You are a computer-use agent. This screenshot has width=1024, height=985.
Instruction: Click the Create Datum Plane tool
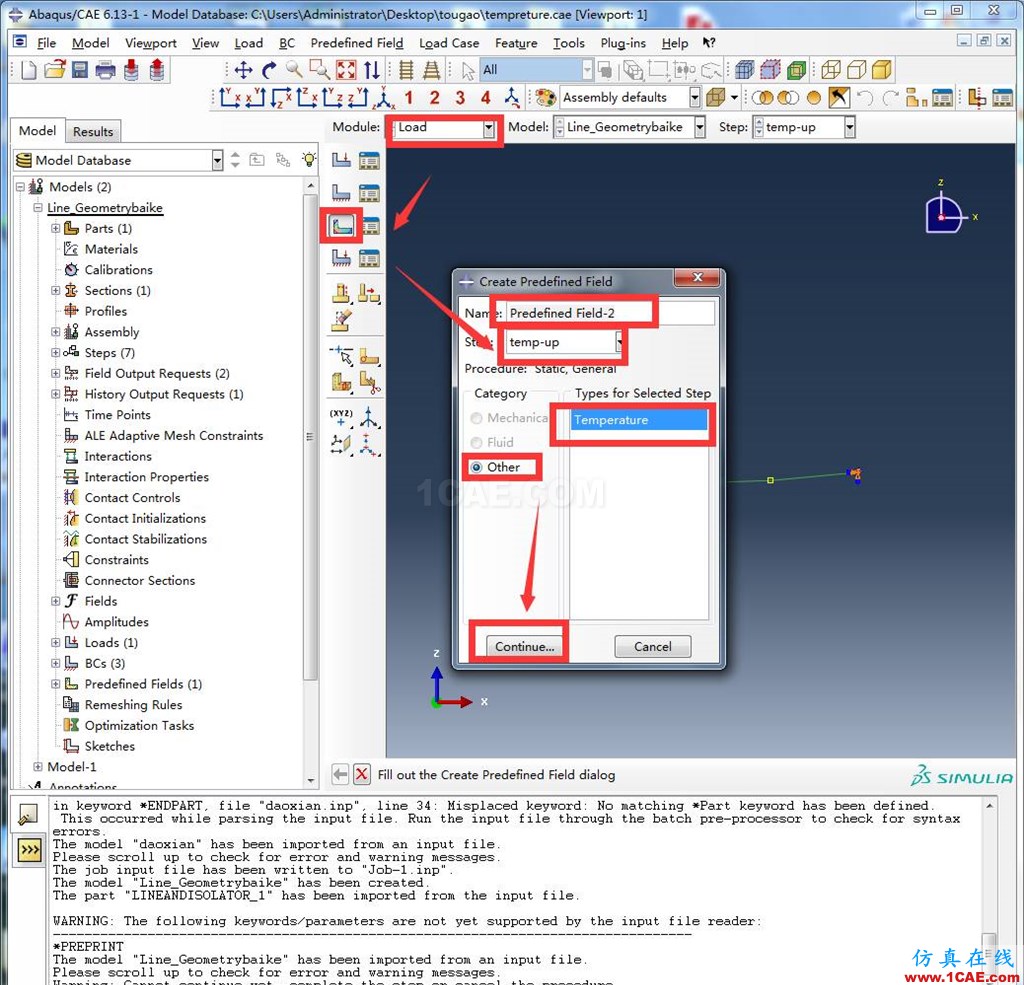coord(341,445)
